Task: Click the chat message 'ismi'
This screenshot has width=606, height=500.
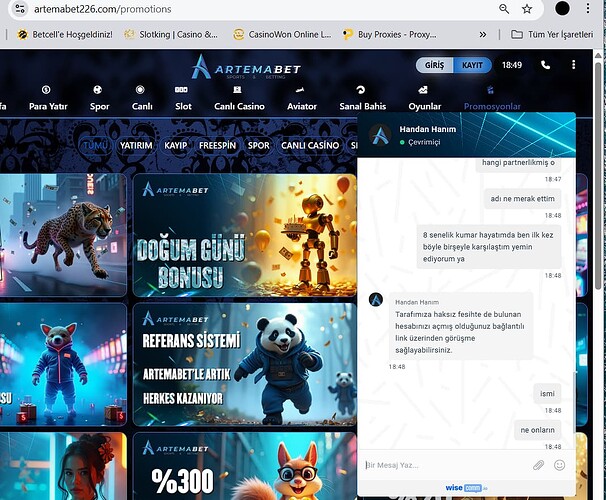Action: [547, 393]
